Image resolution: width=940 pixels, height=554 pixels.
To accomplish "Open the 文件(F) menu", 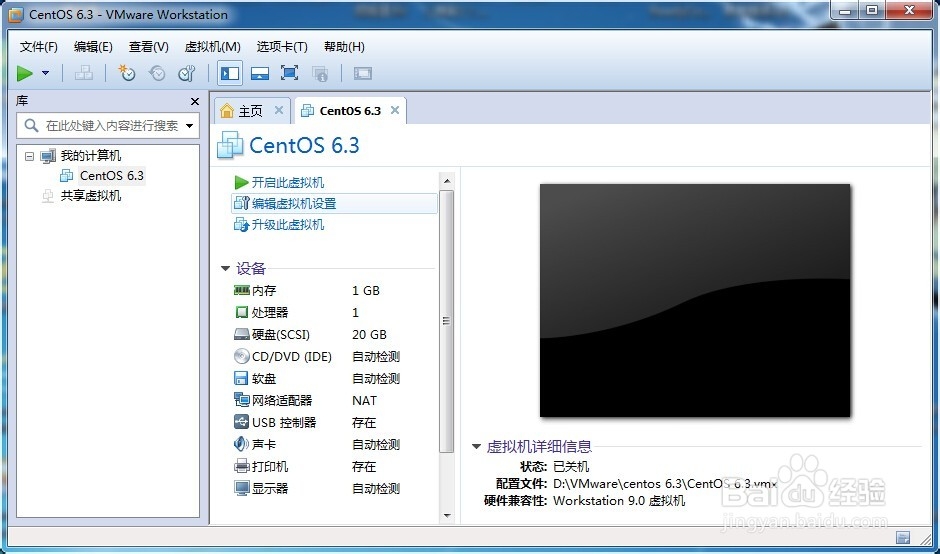I will (x=39, y=47).
